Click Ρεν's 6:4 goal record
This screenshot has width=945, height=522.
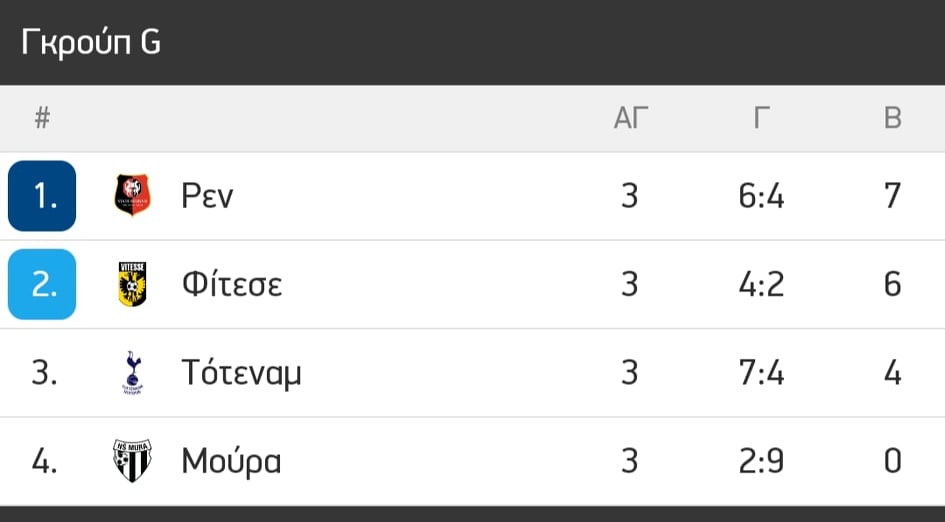[x=762, y=196]
